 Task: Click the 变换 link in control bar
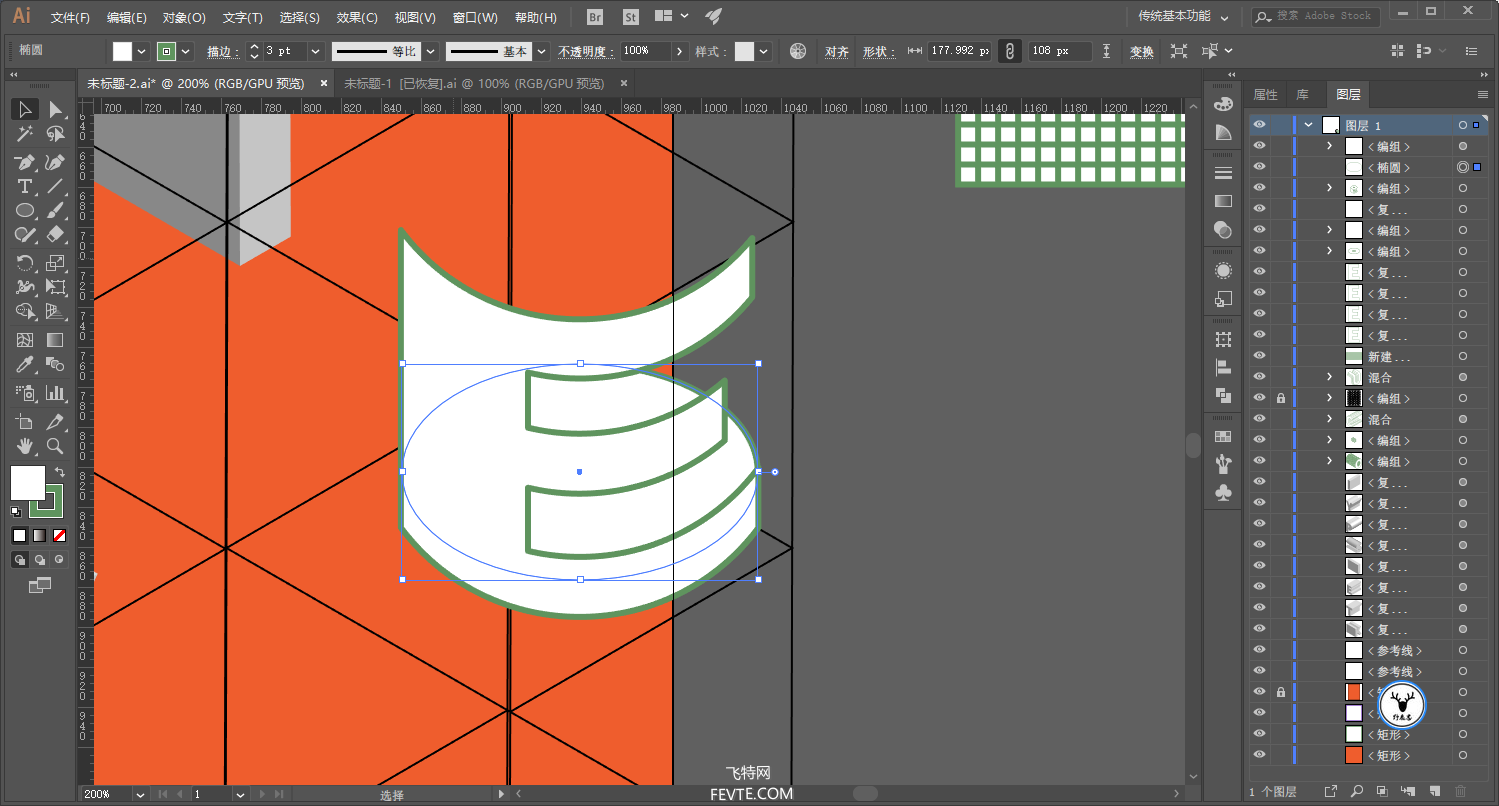click(1141, 51)
